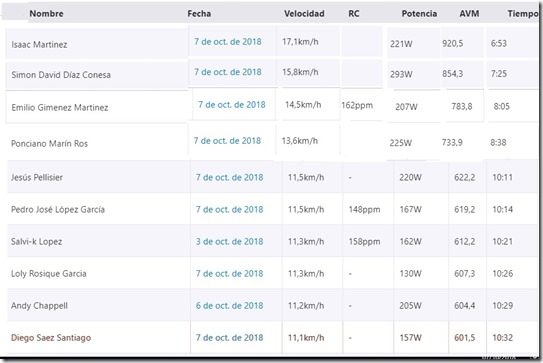
Task: Click the 220W power value
Action: (x=410, y=177)
